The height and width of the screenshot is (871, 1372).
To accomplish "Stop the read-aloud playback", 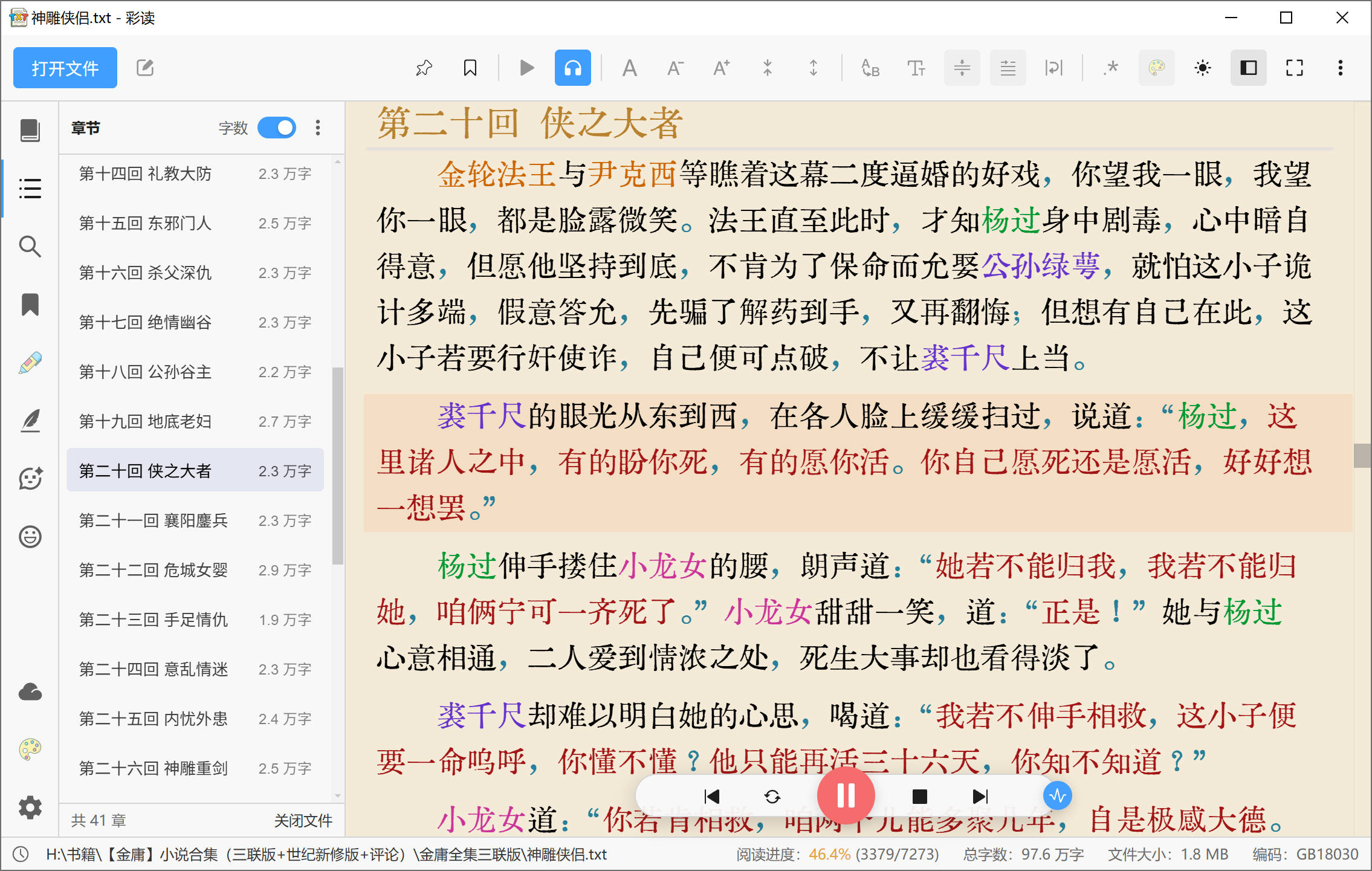I will point(920,797).
